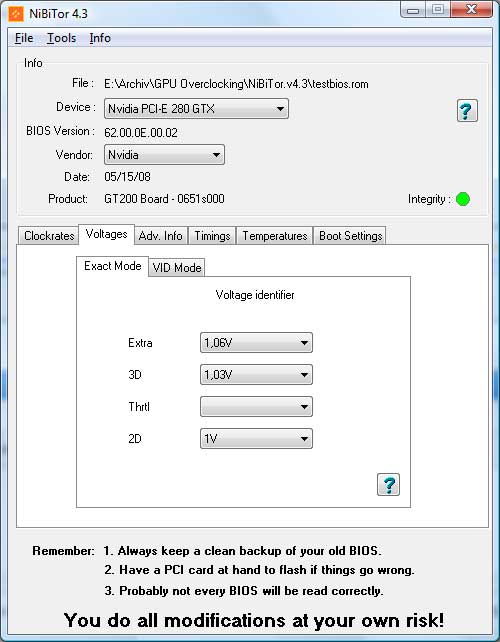Open help next to Device selector
The image size is (500, 642).
467,111
